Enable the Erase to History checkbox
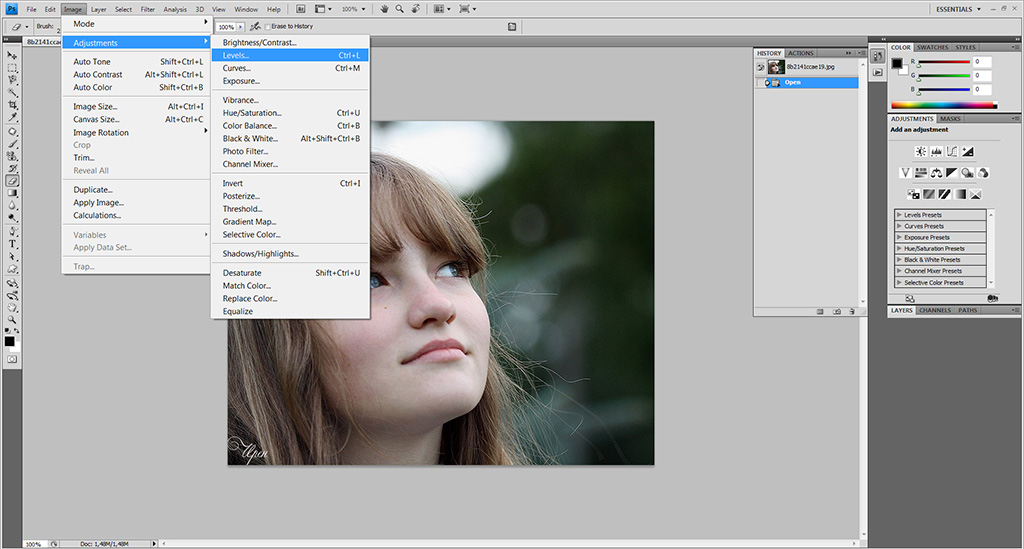The width and height of the screenshot is (1024, 549). coord(268,27)
